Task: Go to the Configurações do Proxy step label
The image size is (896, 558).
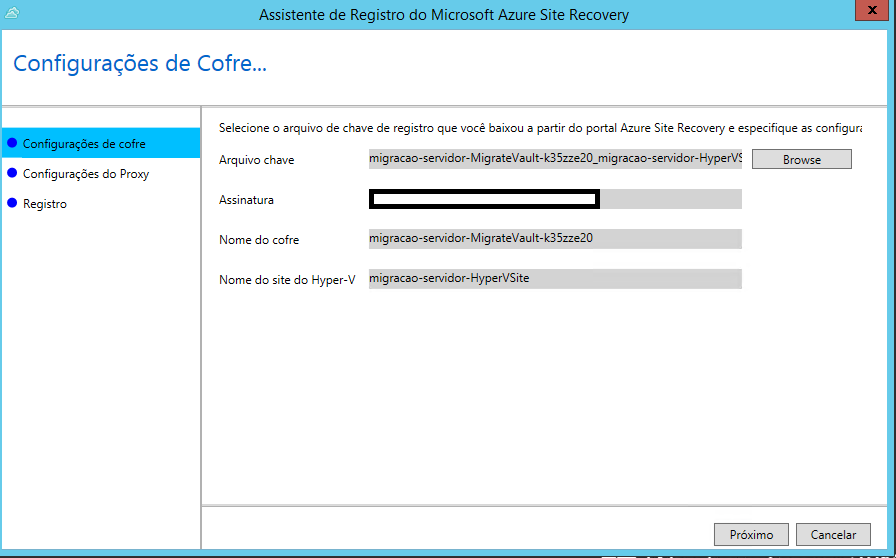Action: click(x=85, y=174)
